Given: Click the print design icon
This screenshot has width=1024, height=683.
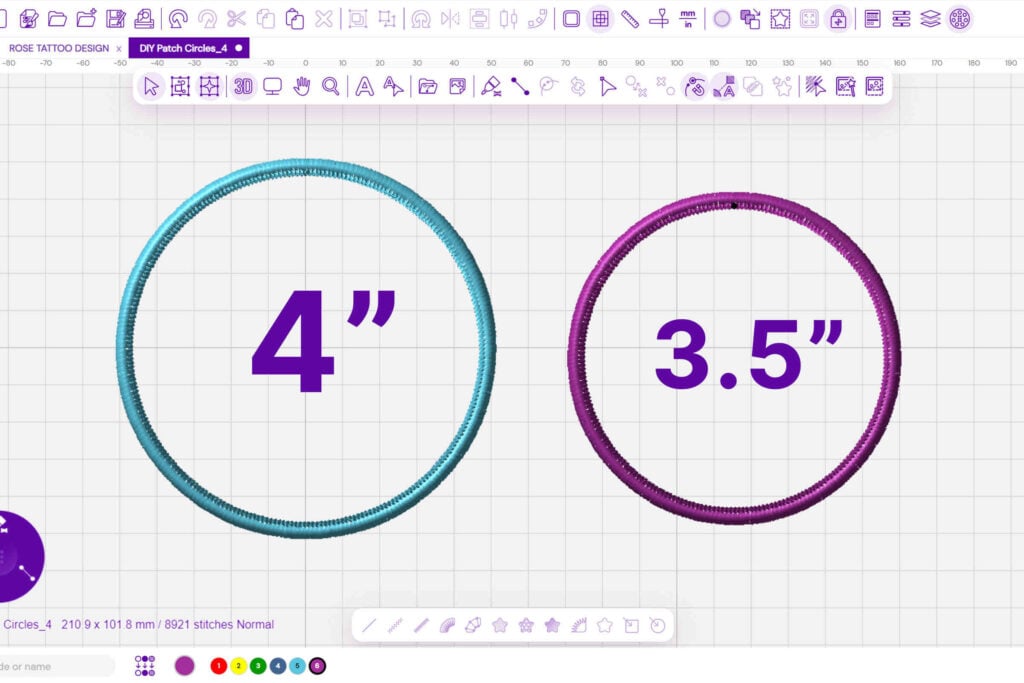Looking at the screenshot, I should [x=145, y=18].
